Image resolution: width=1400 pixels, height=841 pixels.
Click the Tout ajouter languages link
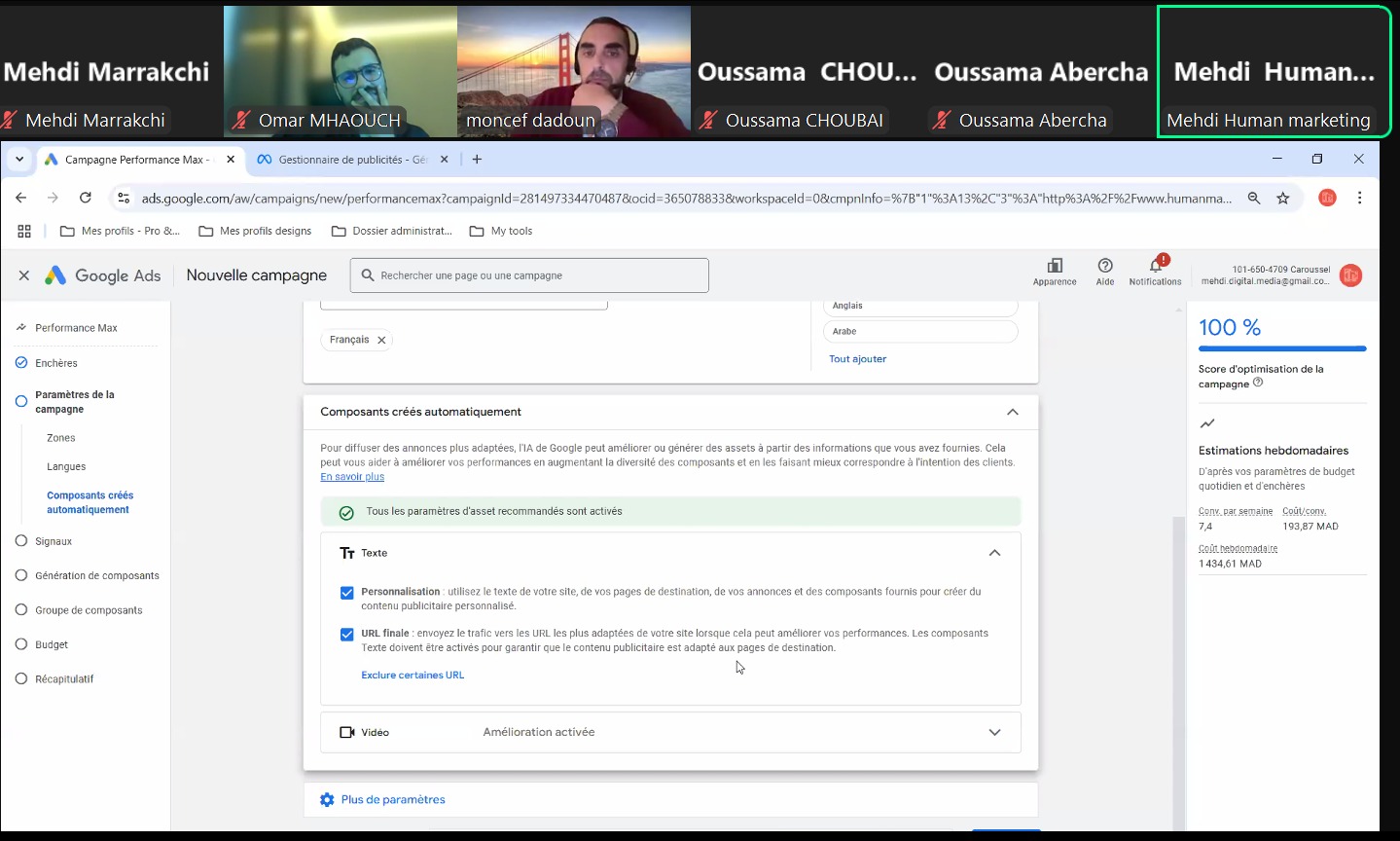pos(857,359)
